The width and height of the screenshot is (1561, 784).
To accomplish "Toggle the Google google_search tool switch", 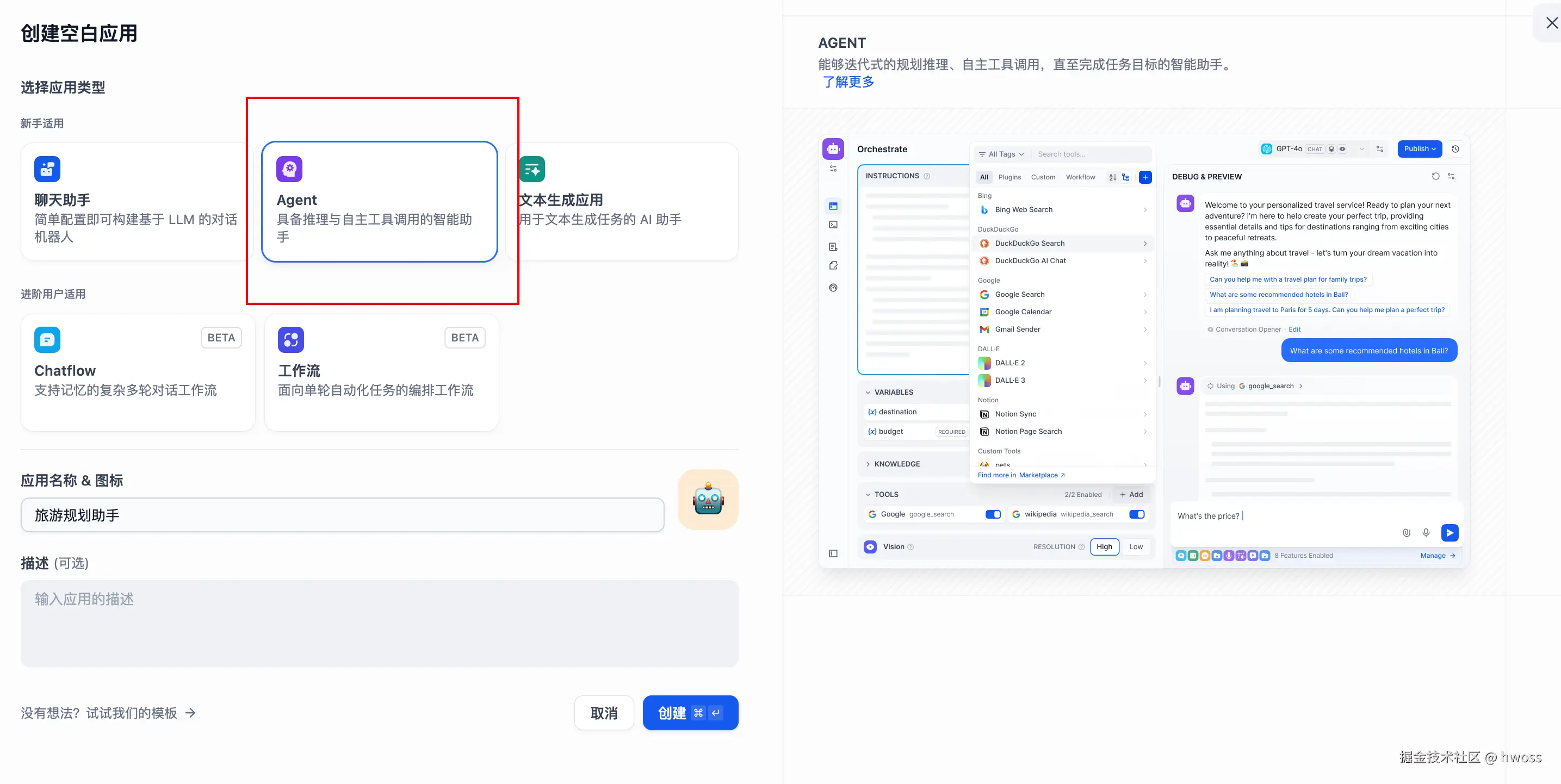I will (993, 514).
